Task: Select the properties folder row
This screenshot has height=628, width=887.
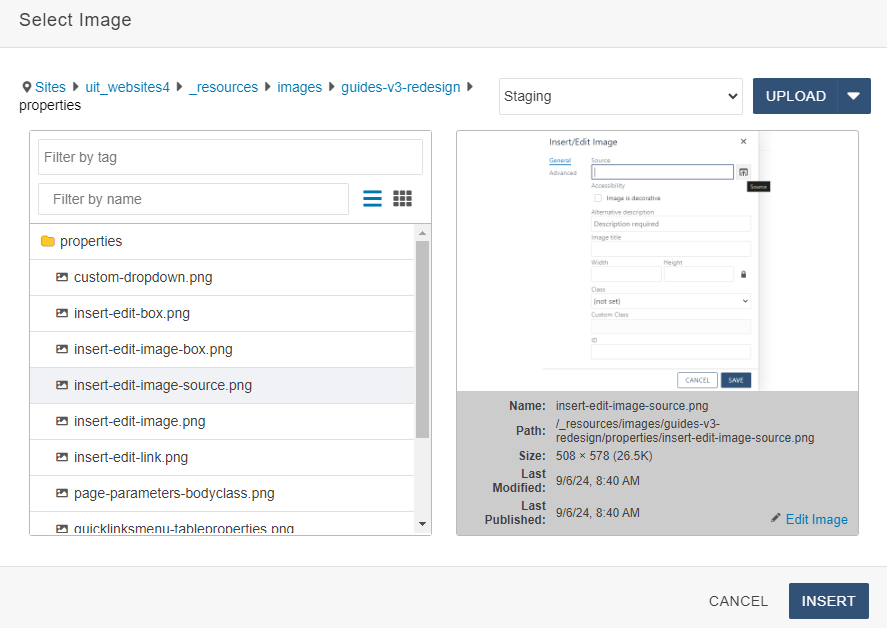Action: click(x=222, y=242)
